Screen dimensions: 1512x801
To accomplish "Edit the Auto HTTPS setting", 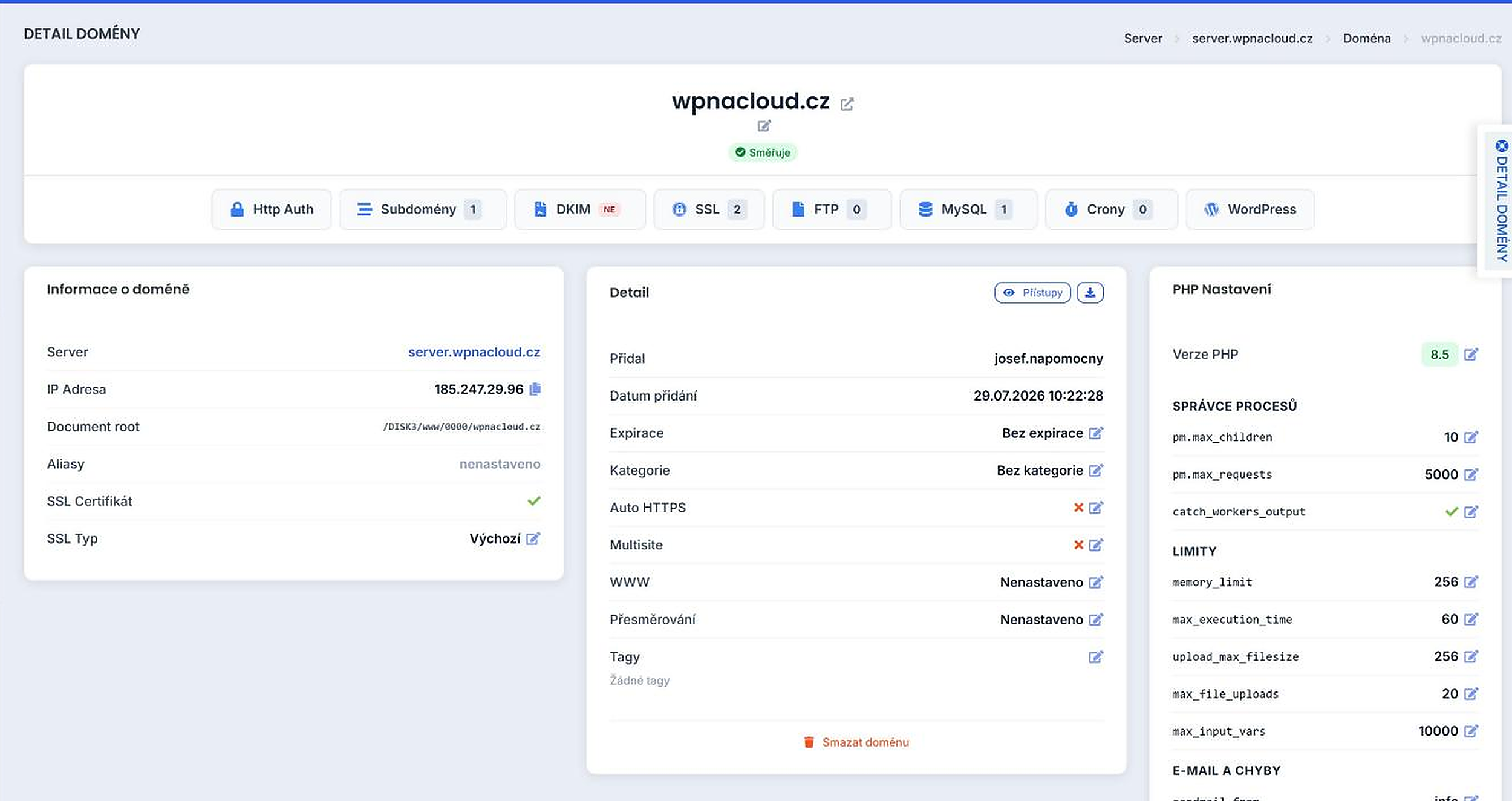I will click(1096, 508).
